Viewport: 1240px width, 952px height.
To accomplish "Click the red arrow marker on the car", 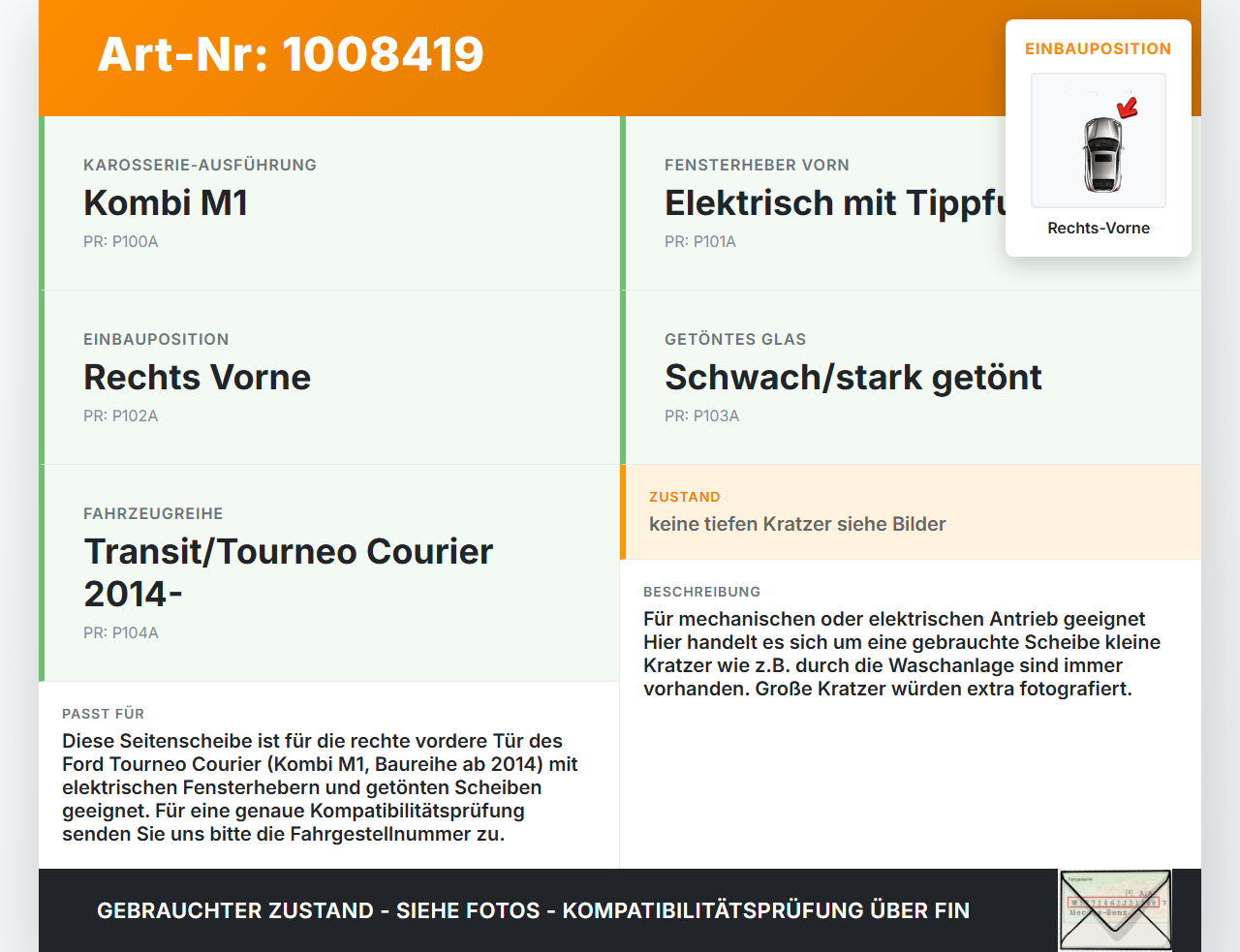I will 1127,102.
